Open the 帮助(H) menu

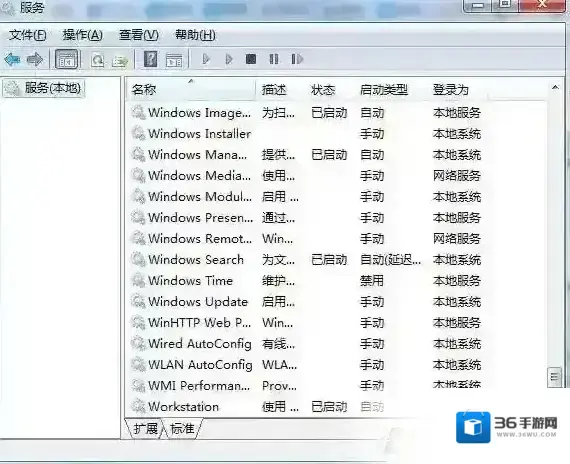point(195,35)
